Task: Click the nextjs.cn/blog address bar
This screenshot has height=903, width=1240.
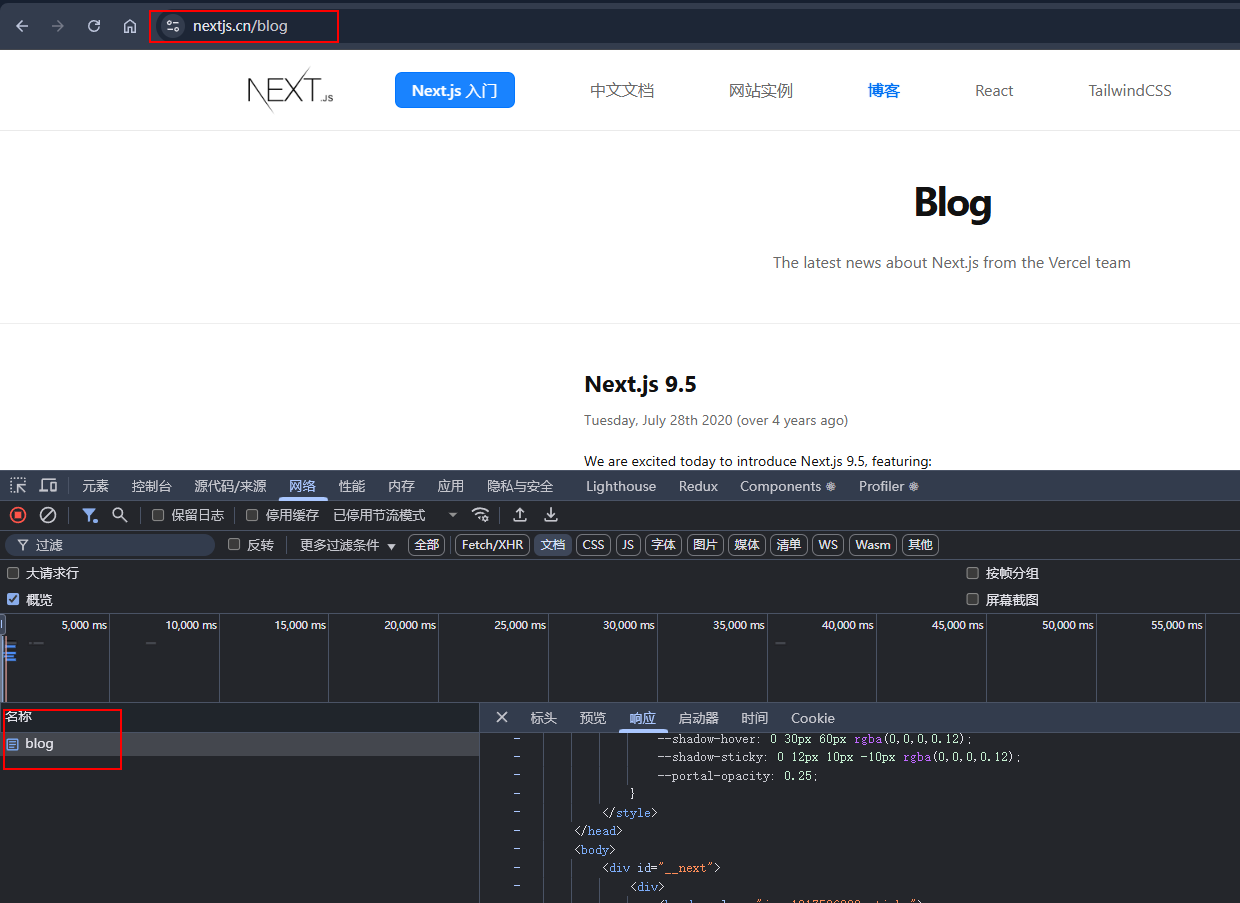Action: [x=240, y=26]
